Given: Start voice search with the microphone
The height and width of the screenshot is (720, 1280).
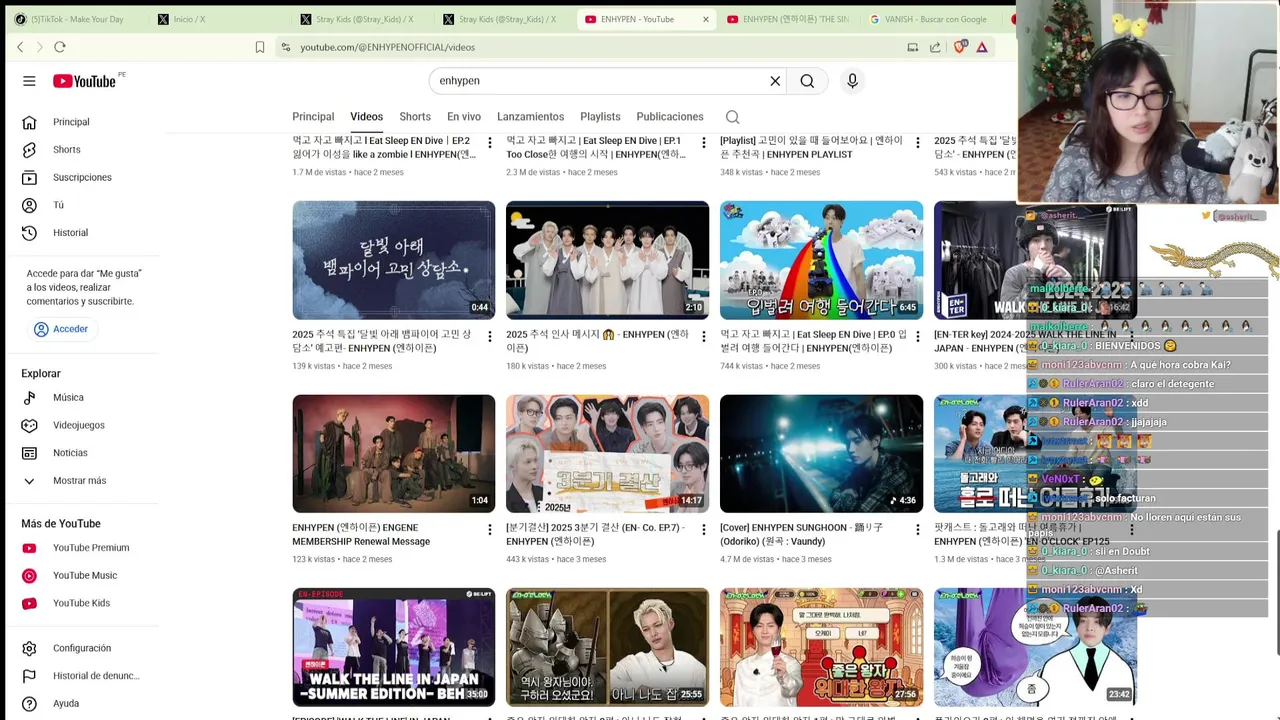Looking at the screenshot, I should 852,81.
